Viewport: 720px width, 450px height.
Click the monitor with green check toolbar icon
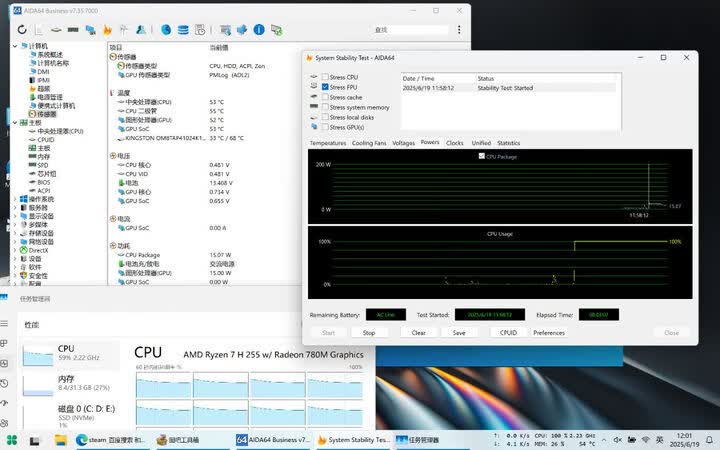tap(276, 30)
